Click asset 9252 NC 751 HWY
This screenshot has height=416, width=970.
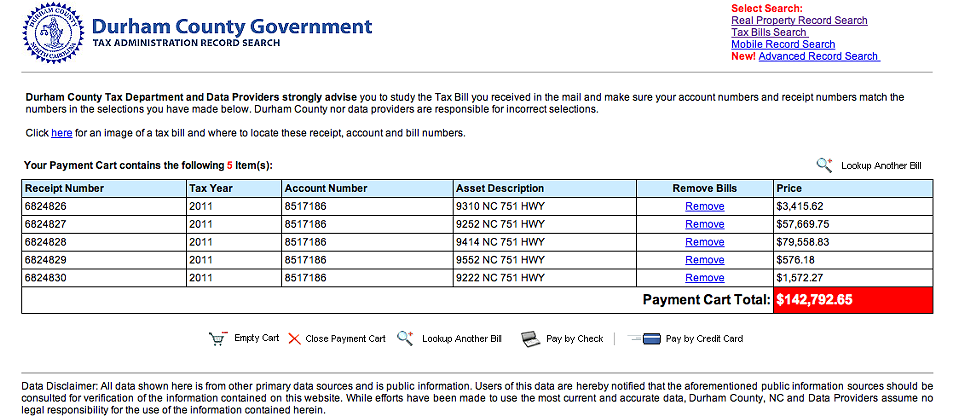coord(500,224)
